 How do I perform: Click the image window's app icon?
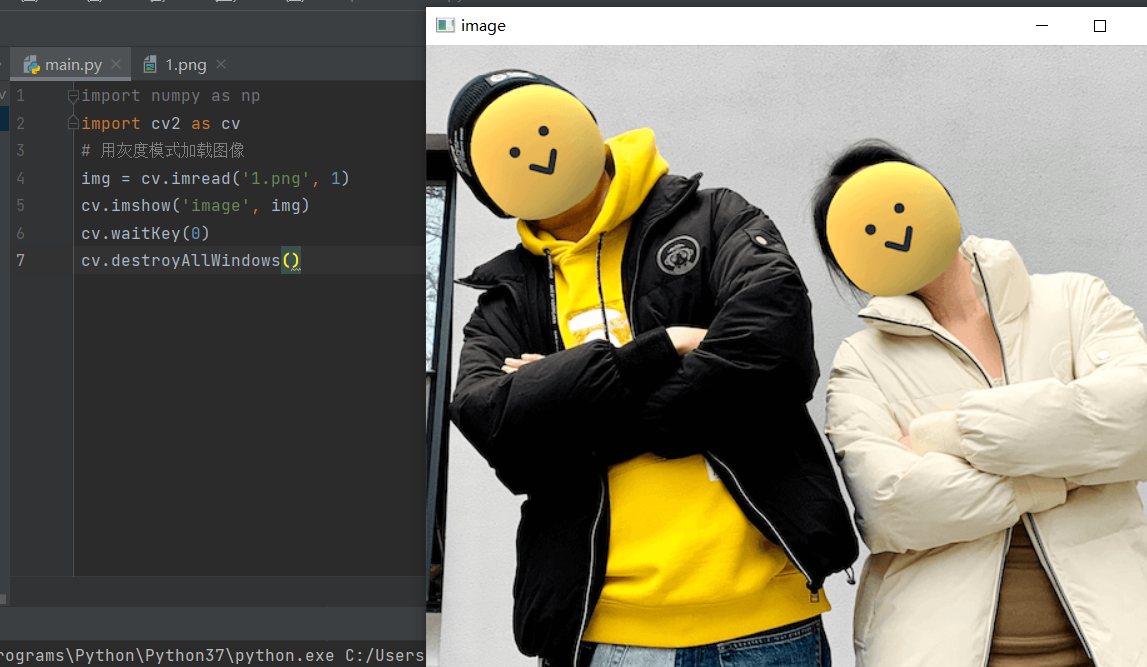click(445, 26)
